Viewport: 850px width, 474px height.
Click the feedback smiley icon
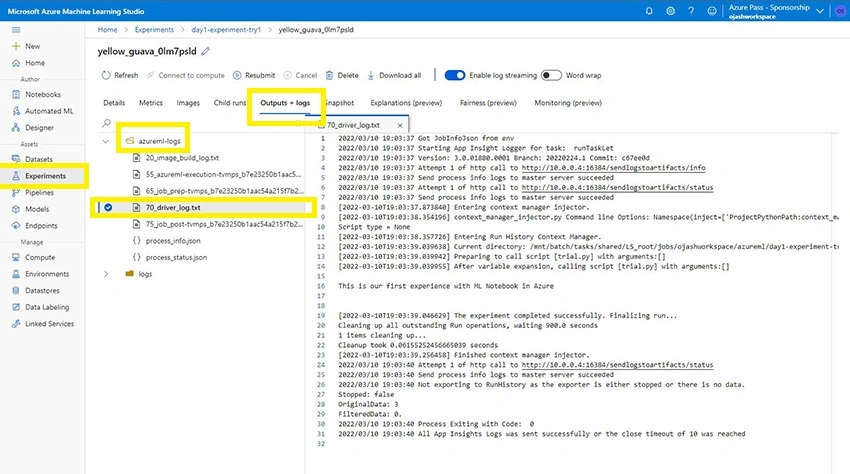coord(712,11)
